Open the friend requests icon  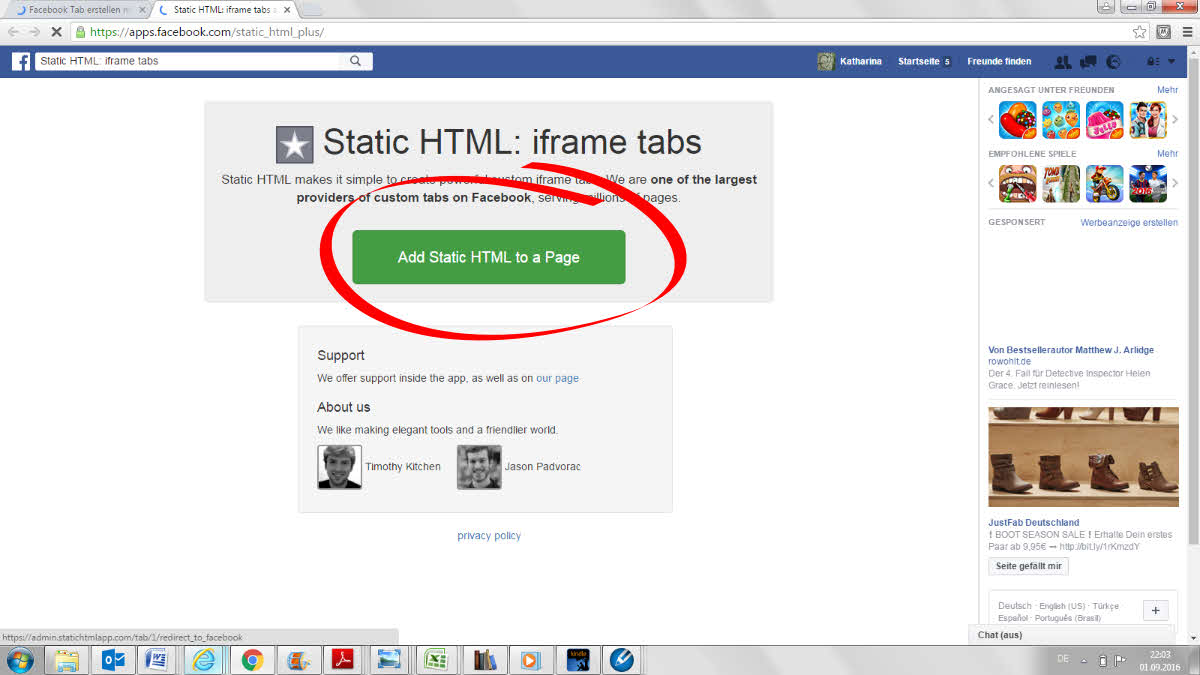tap(1062, 62)
